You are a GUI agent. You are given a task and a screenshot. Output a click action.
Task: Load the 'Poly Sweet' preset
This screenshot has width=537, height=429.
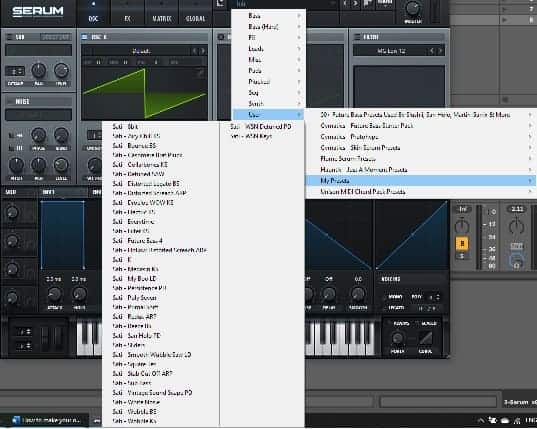pos(135,298)
